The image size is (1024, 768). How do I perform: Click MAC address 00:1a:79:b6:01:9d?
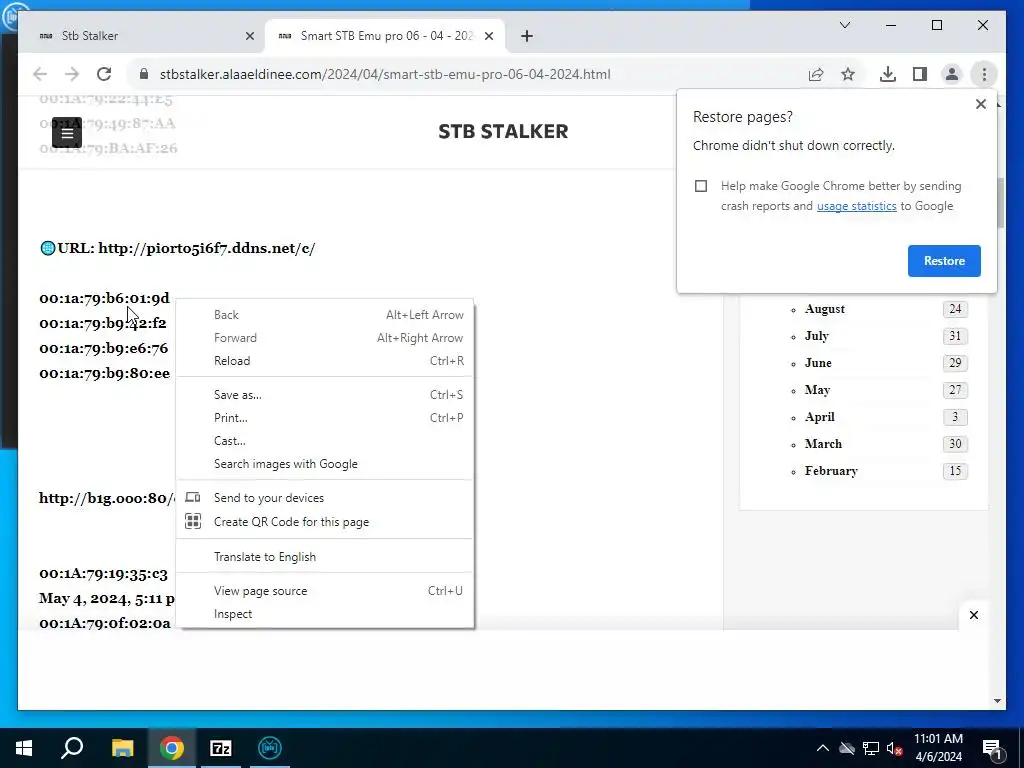coord(104,298)
